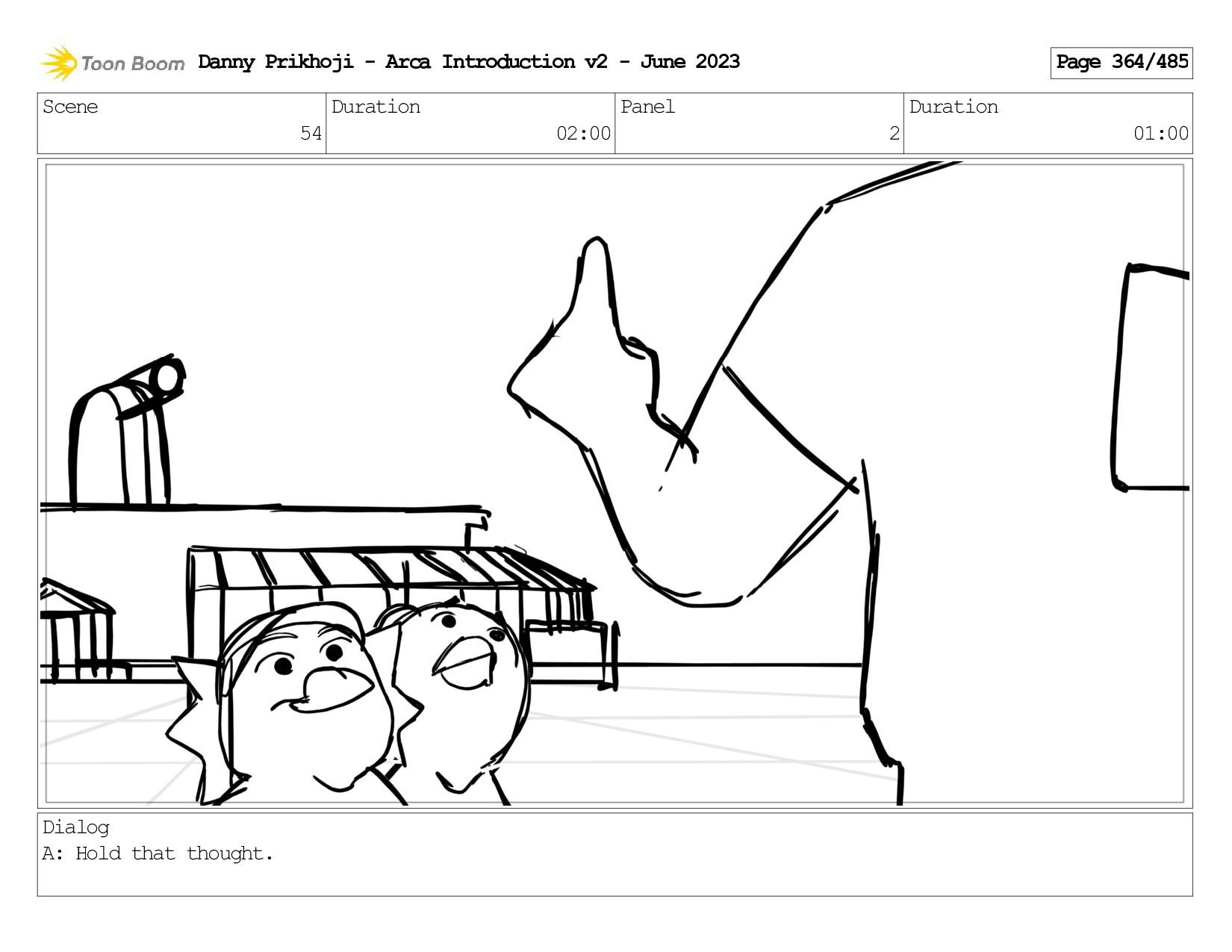Screen dimensions: 1232x952
Task: Click the 'Scene' label
Action: [x=70, y=107]
